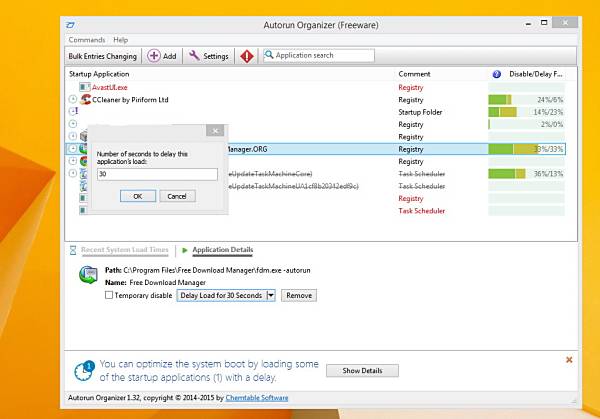Viewport: 600px width, 419px height.
Task: Click the red warning diamond toolbar icon
Action: [247, 56]
